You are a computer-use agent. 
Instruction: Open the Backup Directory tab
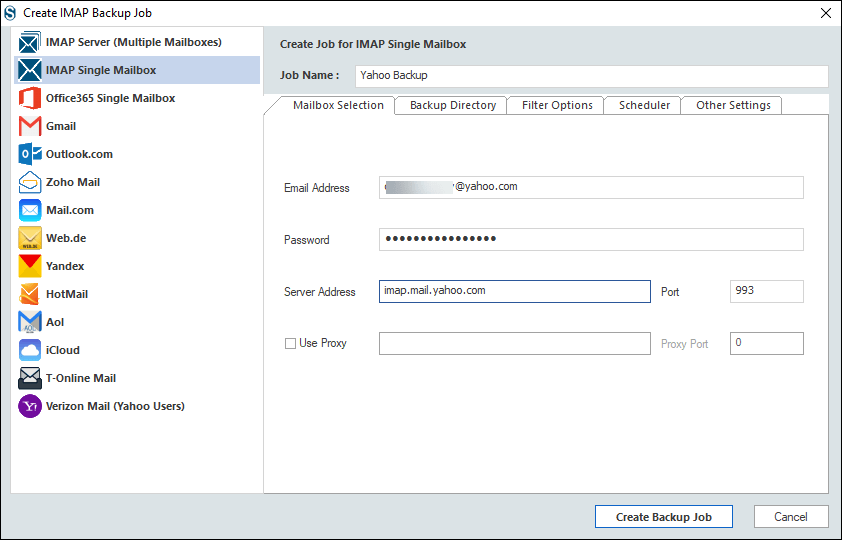453,105
